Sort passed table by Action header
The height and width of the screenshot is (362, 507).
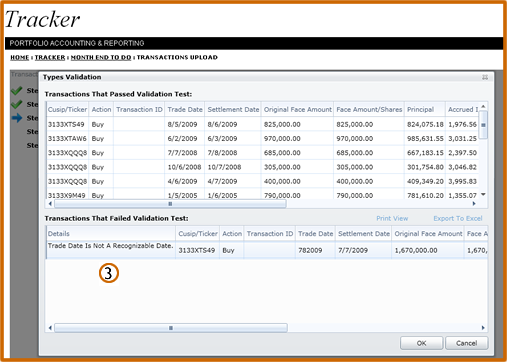point(101,109)
